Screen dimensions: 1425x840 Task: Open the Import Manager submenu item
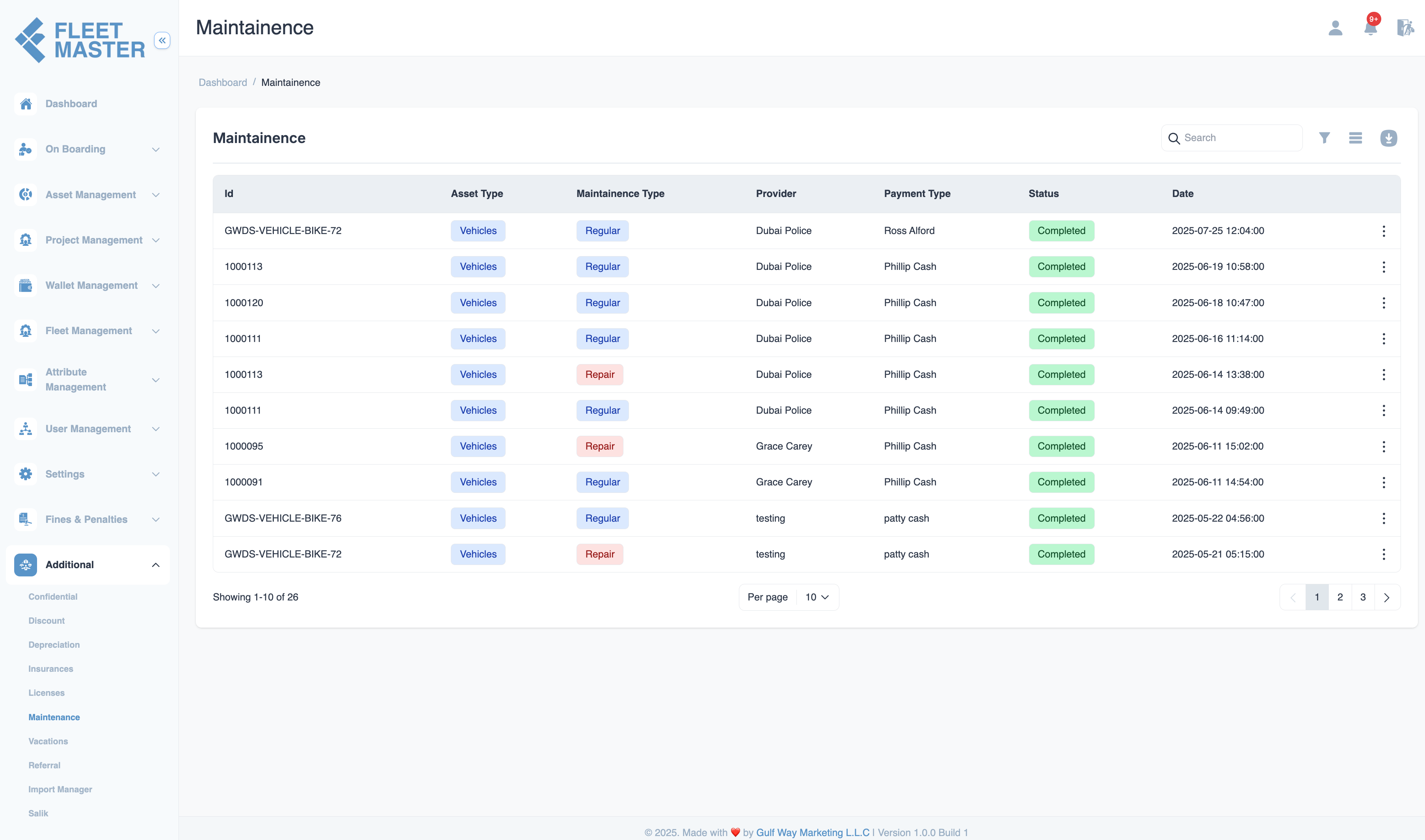[60, 789]
